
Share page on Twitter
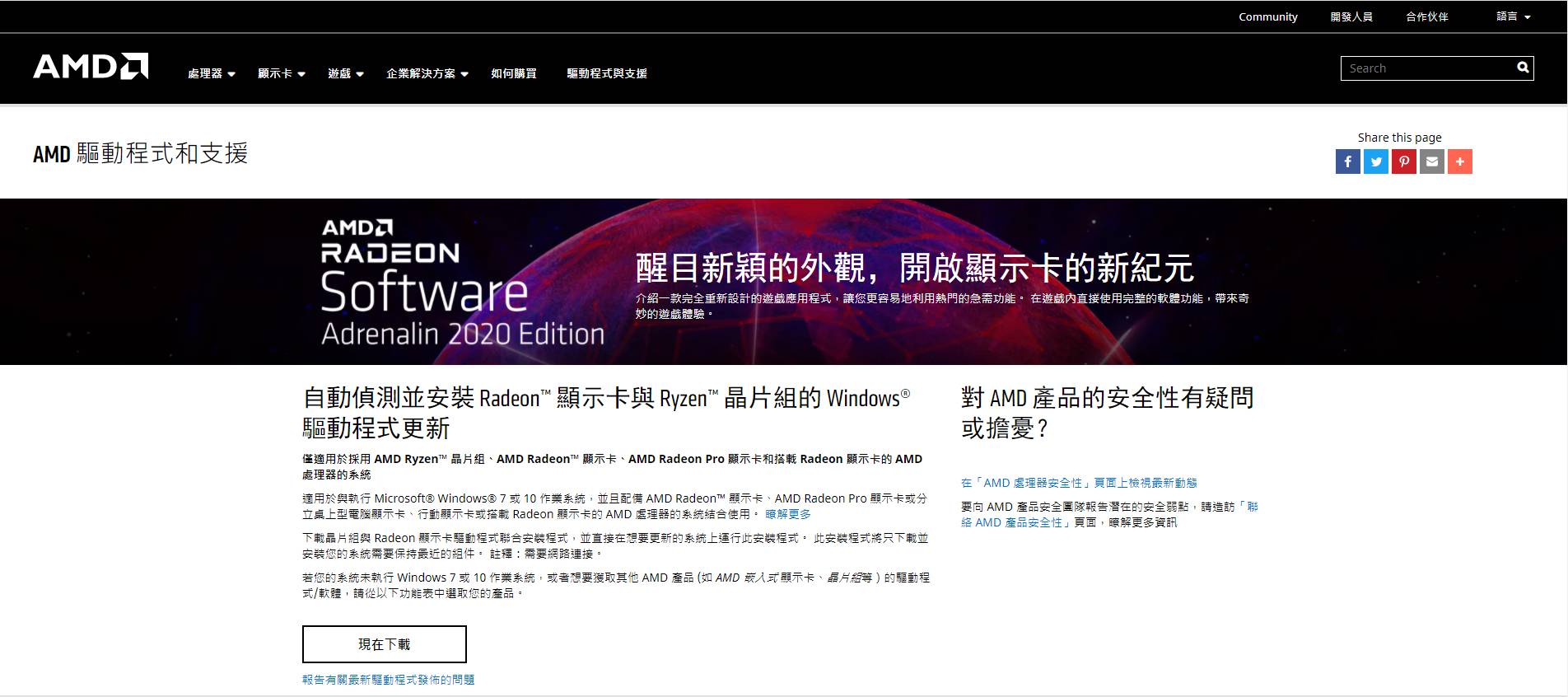tap(1375, 161)
